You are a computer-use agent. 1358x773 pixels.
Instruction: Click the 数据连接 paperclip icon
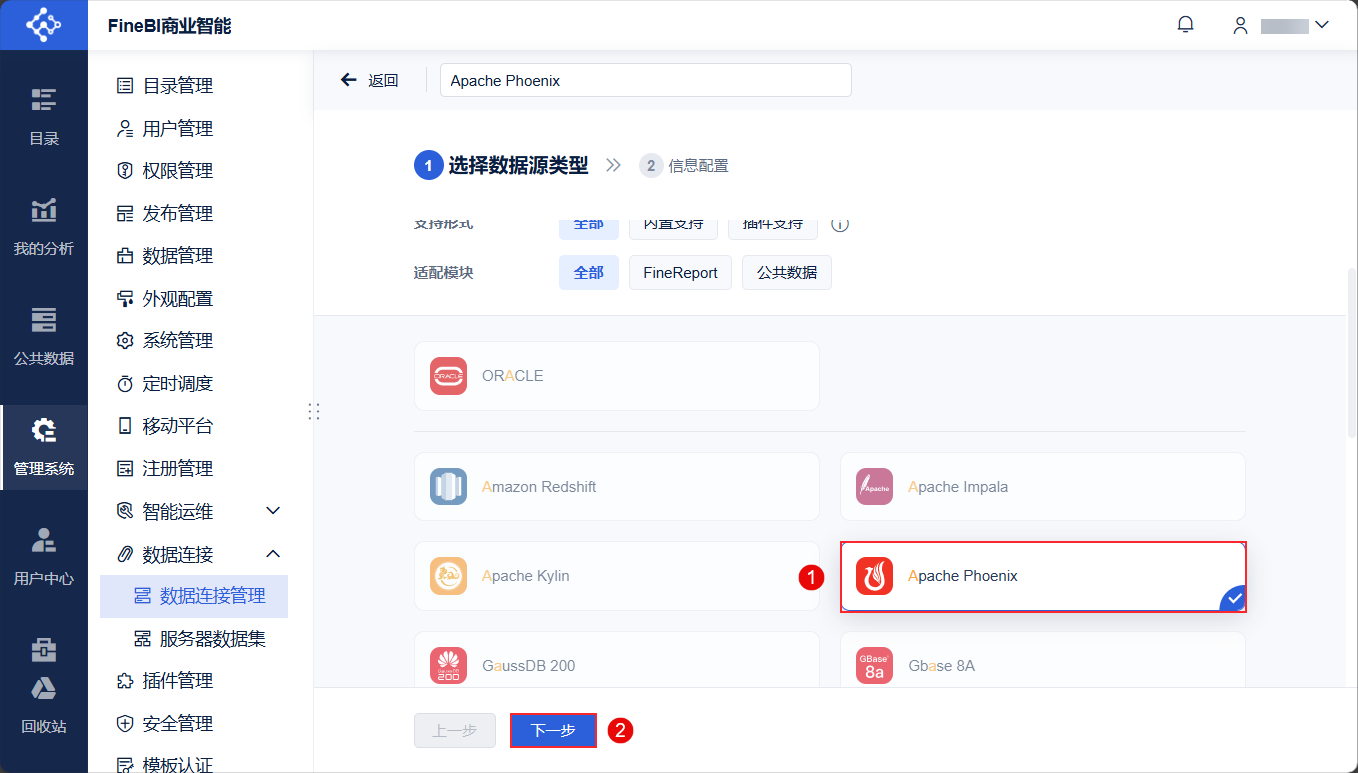point(125,554)
